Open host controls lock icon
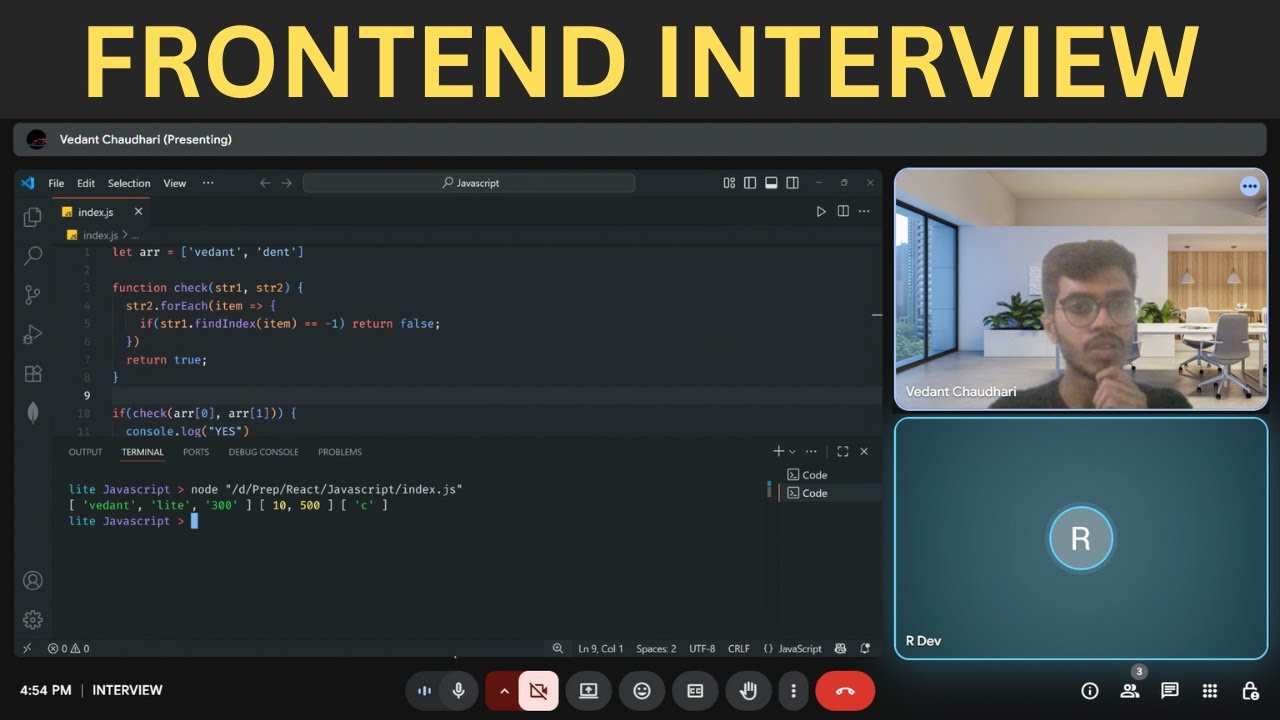Image resolution: width=1280 pixels, height=720 pixels. tap(1250, 690)
